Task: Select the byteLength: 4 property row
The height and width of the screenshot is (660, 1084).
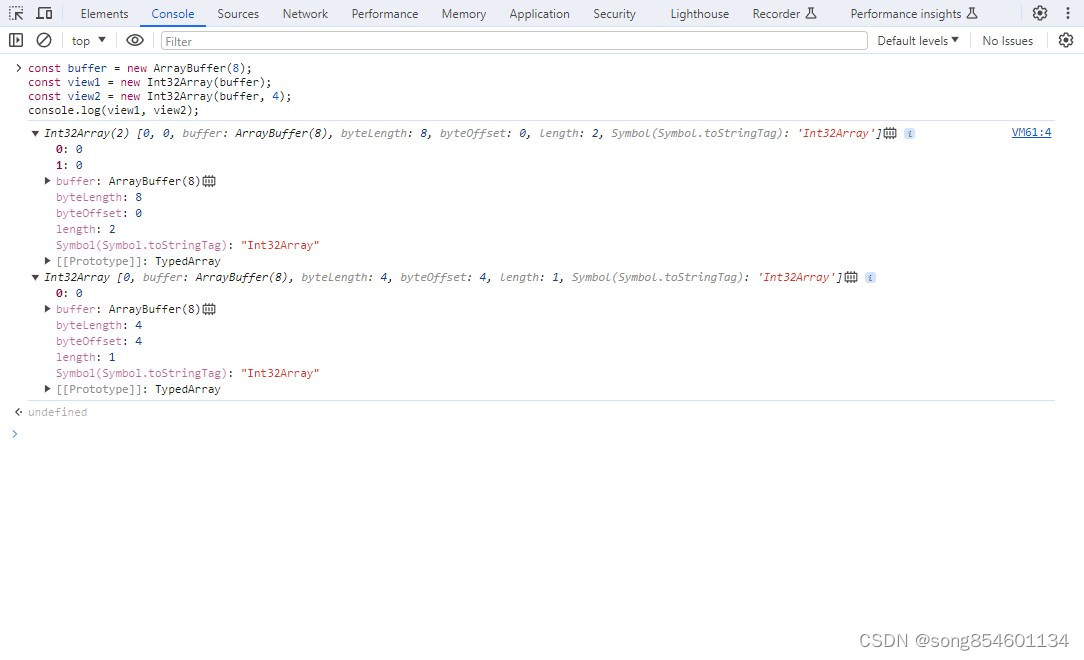Action: pyautogui.click(x=99, y=325)
